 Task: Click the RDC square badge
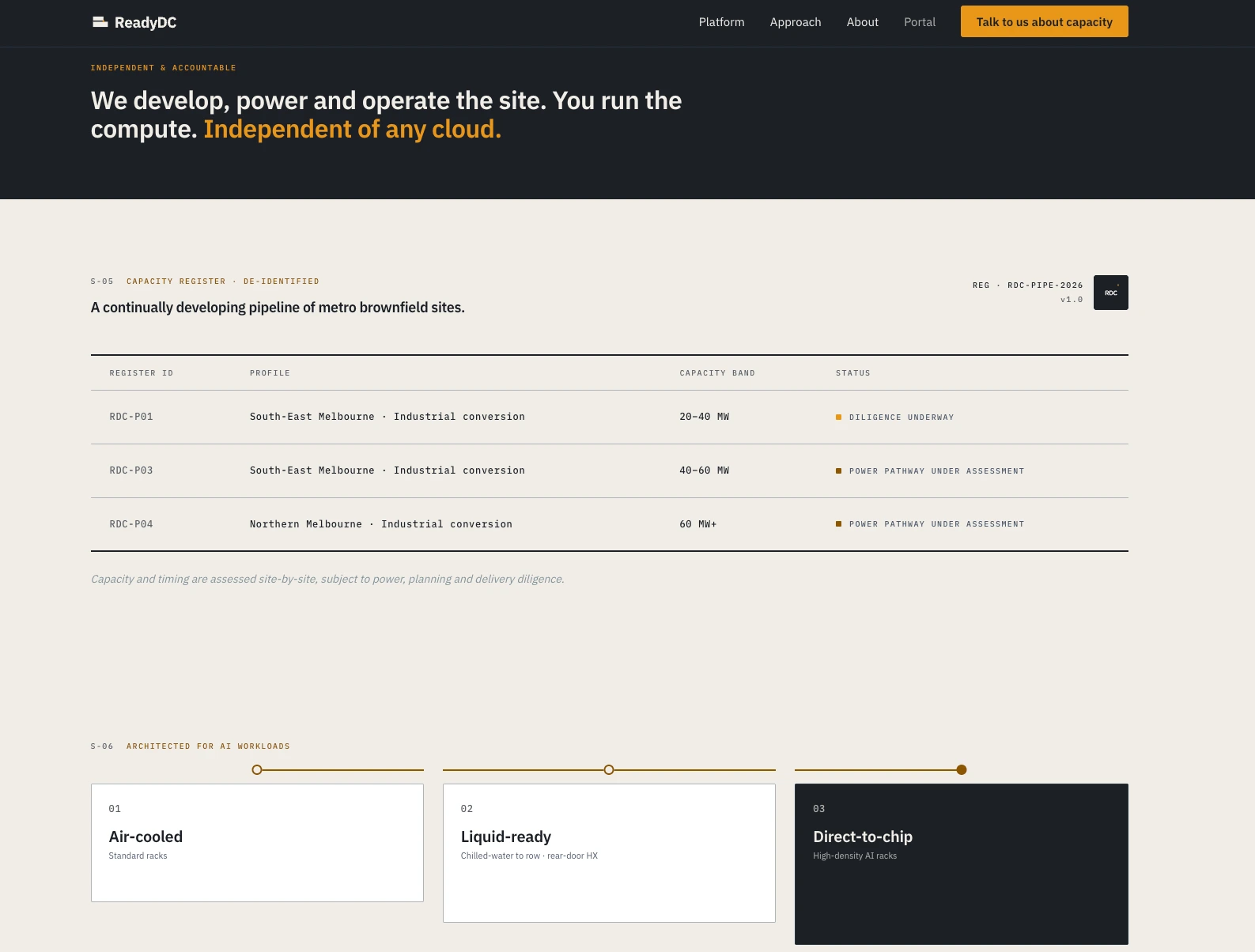point(1110,293)
